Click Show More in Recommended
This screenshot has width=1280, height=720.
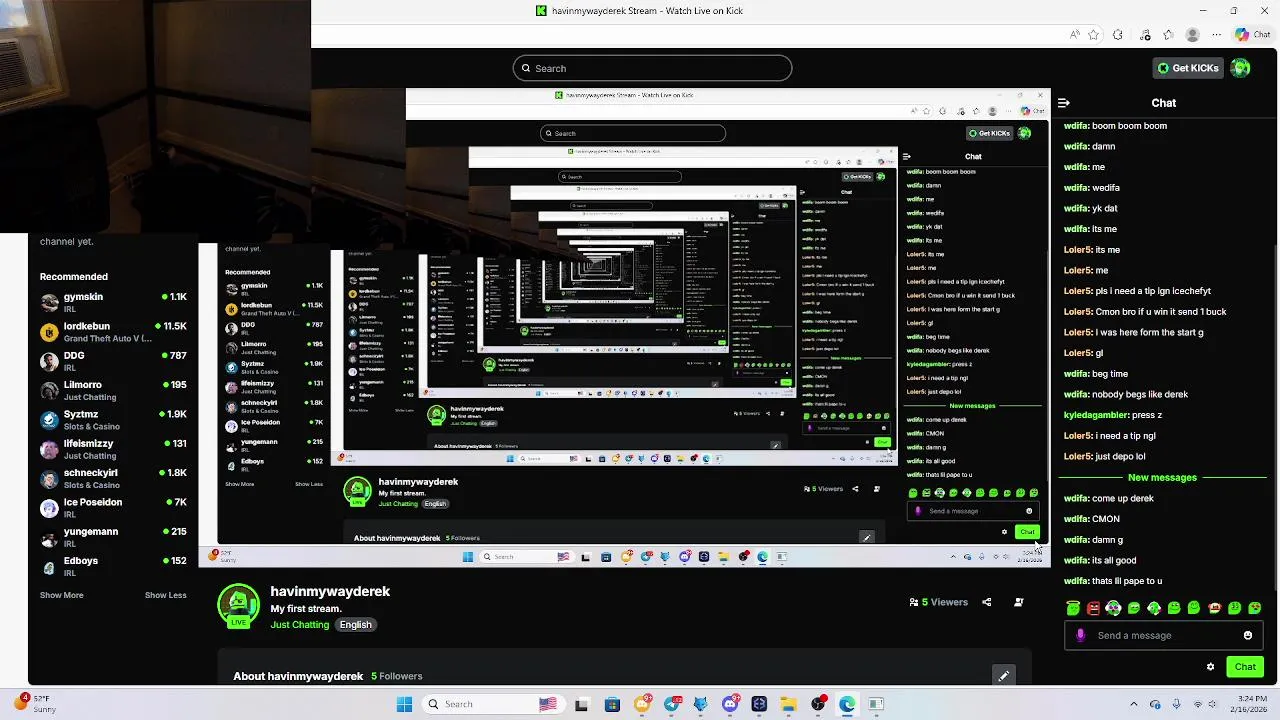61,595
